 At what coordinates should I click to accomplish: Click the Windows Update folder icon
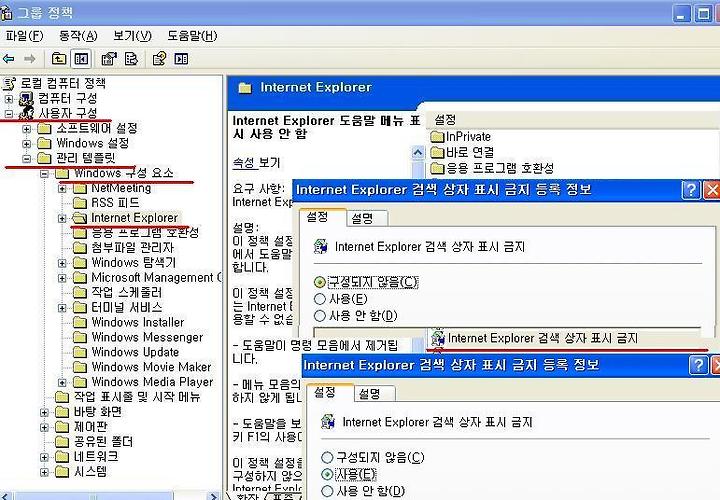click(80, 352)
